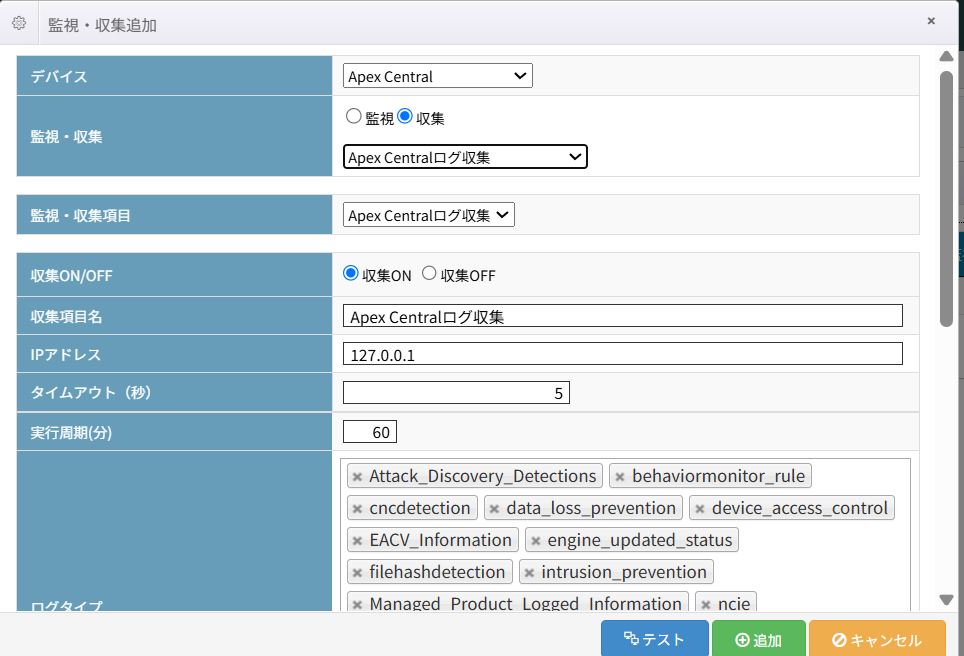Select the 収集 radio button
This screenshot has height=656, width=964.
click(405, 116)
